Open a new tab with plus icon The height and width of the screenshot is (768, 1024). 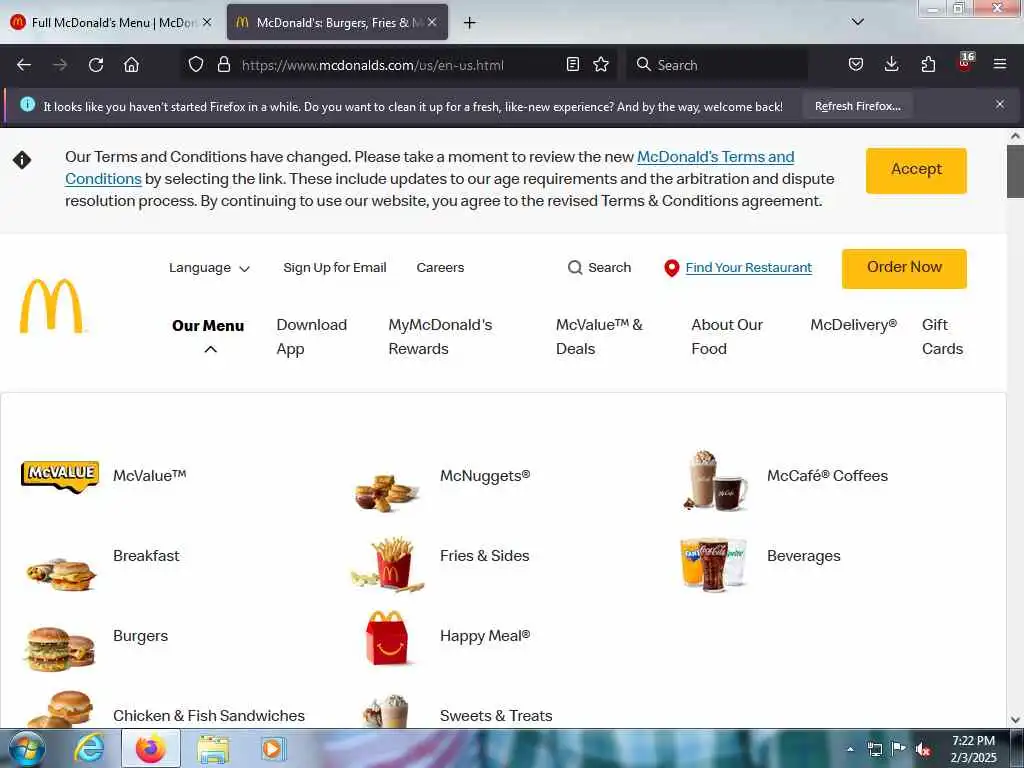point(469,23)
